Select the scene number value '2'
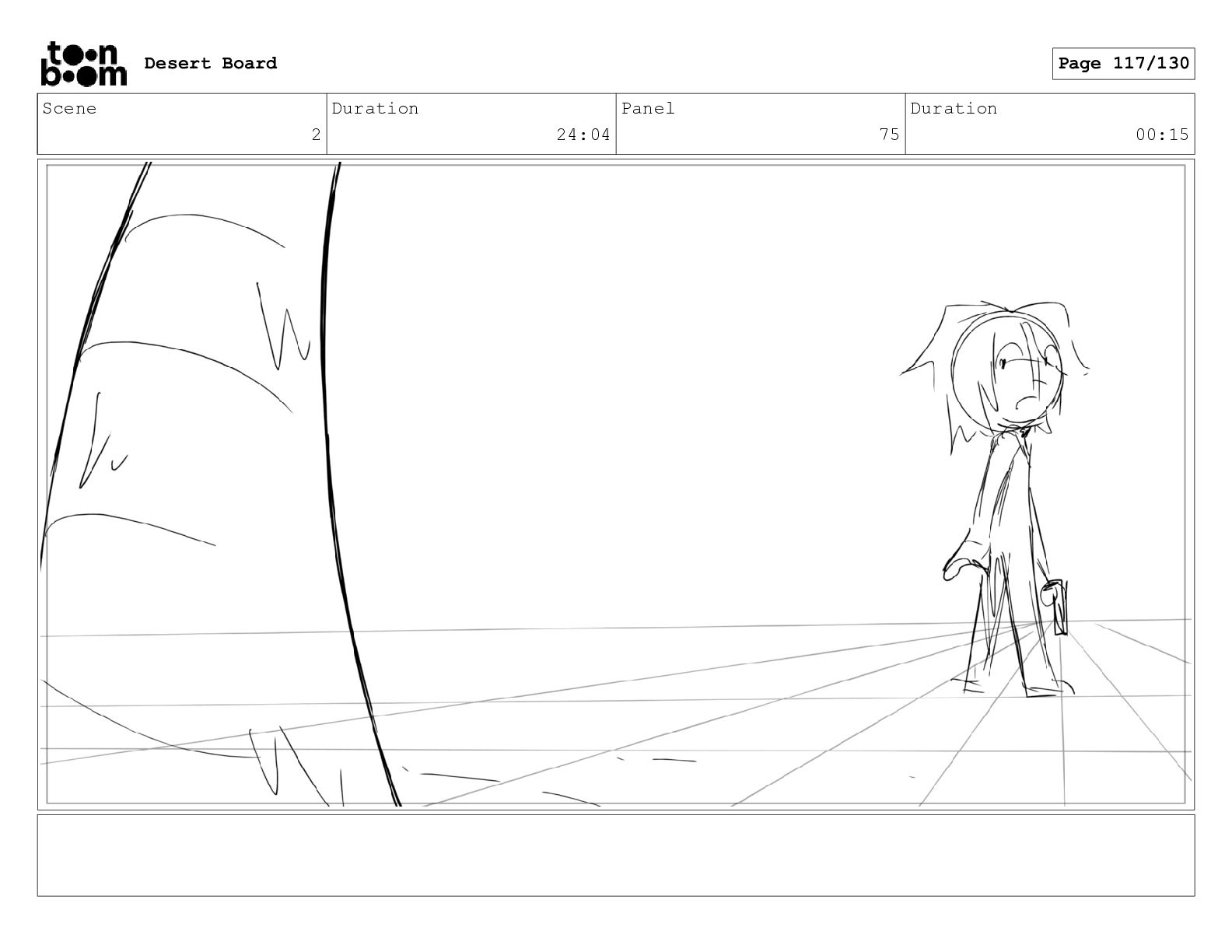Image resolution: width=1232 pixels, height=952 pixels. pos(316,135)
